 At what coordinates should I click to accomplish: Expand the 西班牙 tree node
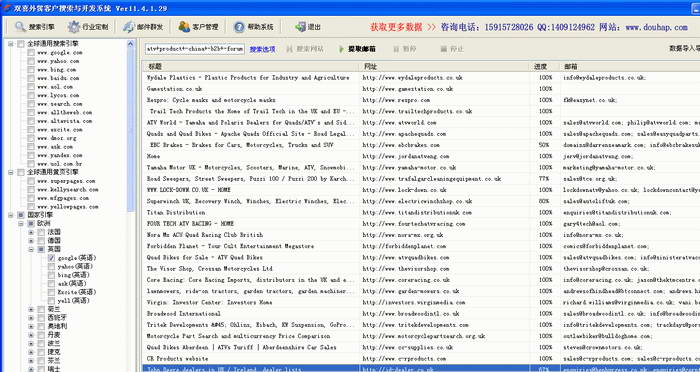[31, 318]
